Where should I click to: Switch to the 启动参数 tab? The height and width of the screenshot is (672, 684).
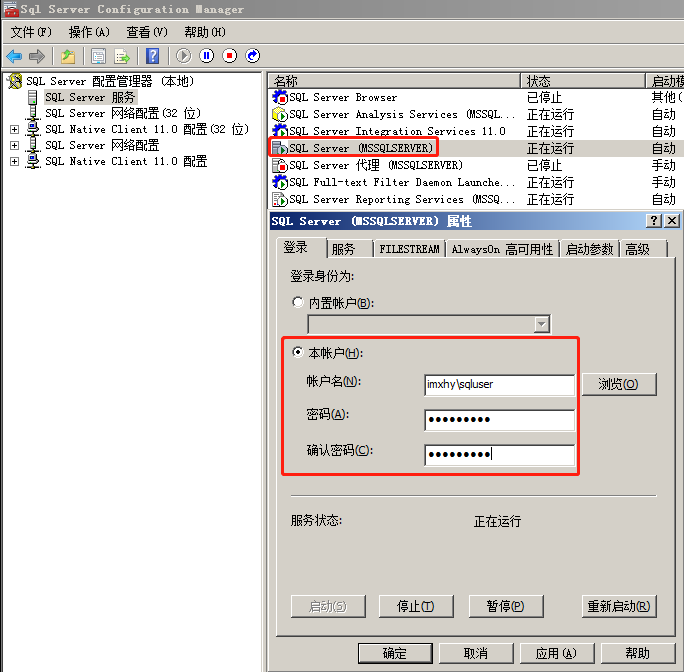coord(589,249)
